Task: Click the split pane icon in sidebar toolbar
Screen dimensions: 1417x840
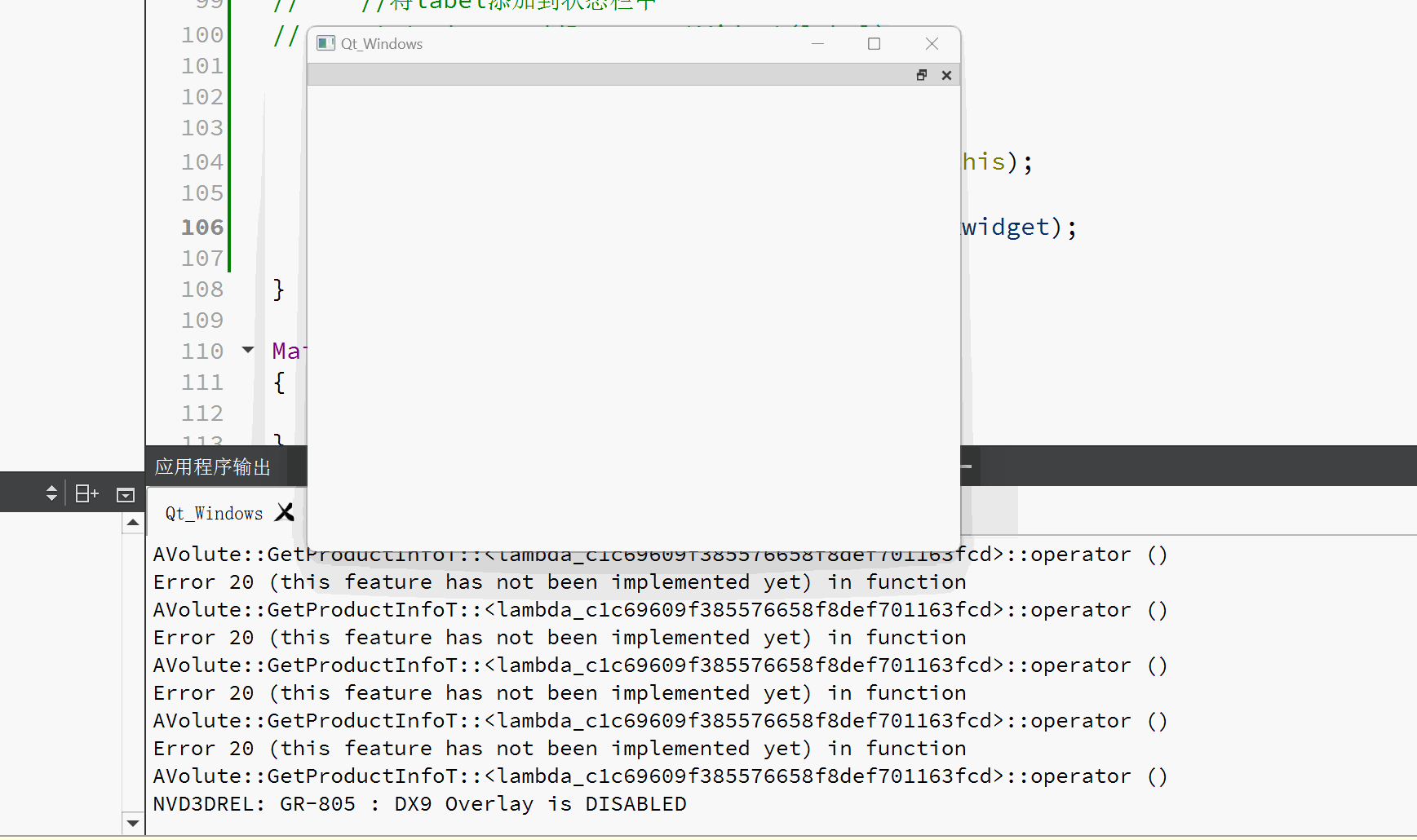Action: [x=86, y=493]
